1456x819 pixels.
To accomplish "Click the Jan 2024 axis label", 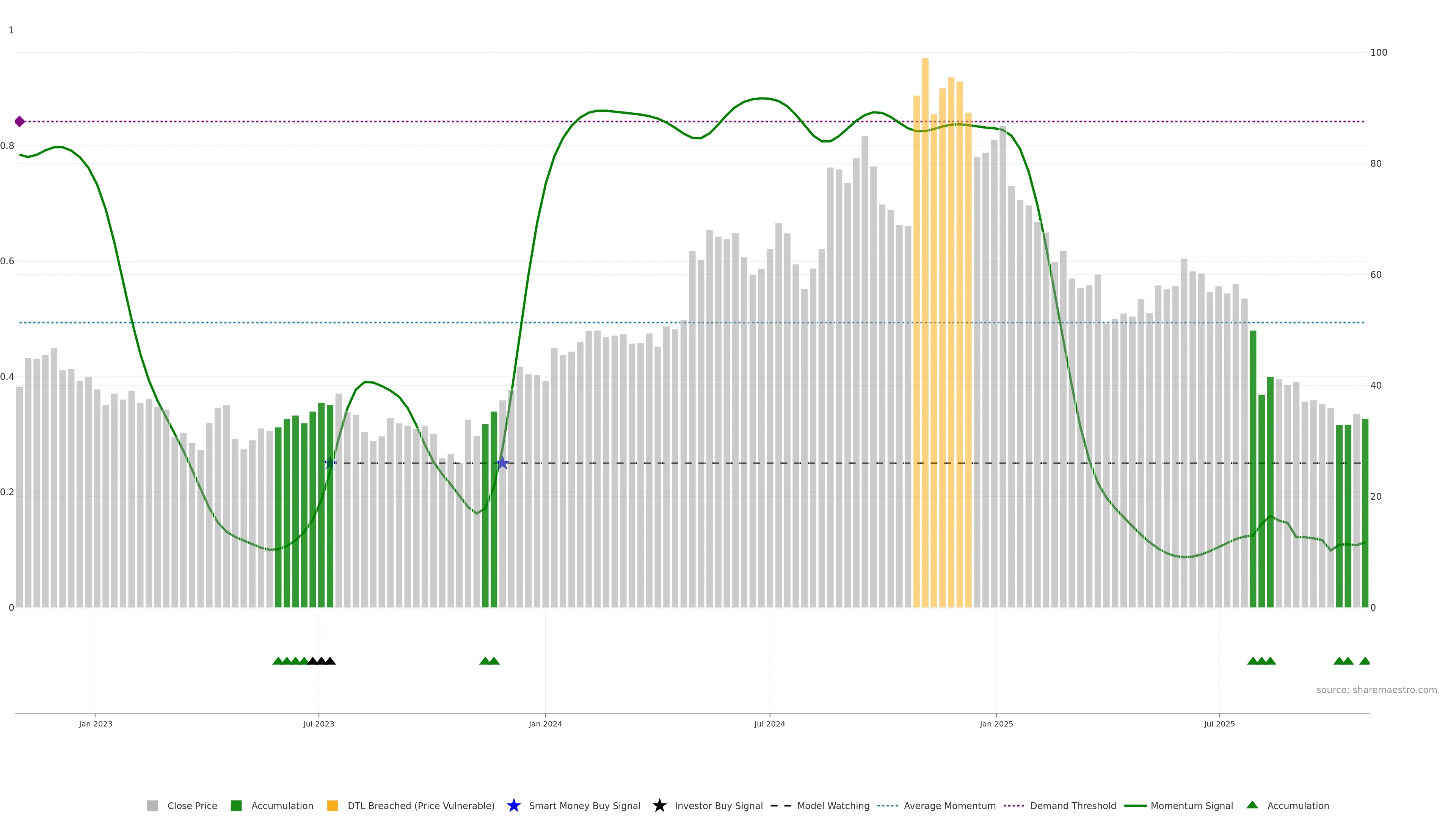I will (545, 723).
